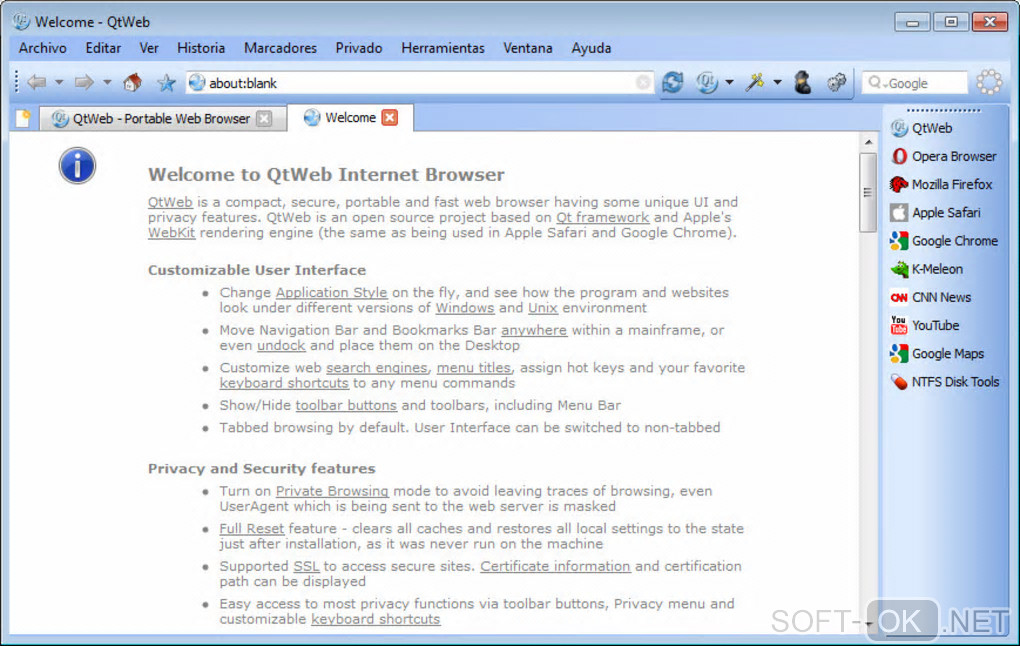Follow the Full Reset link
1020x646 pixels.
point(252,529)
